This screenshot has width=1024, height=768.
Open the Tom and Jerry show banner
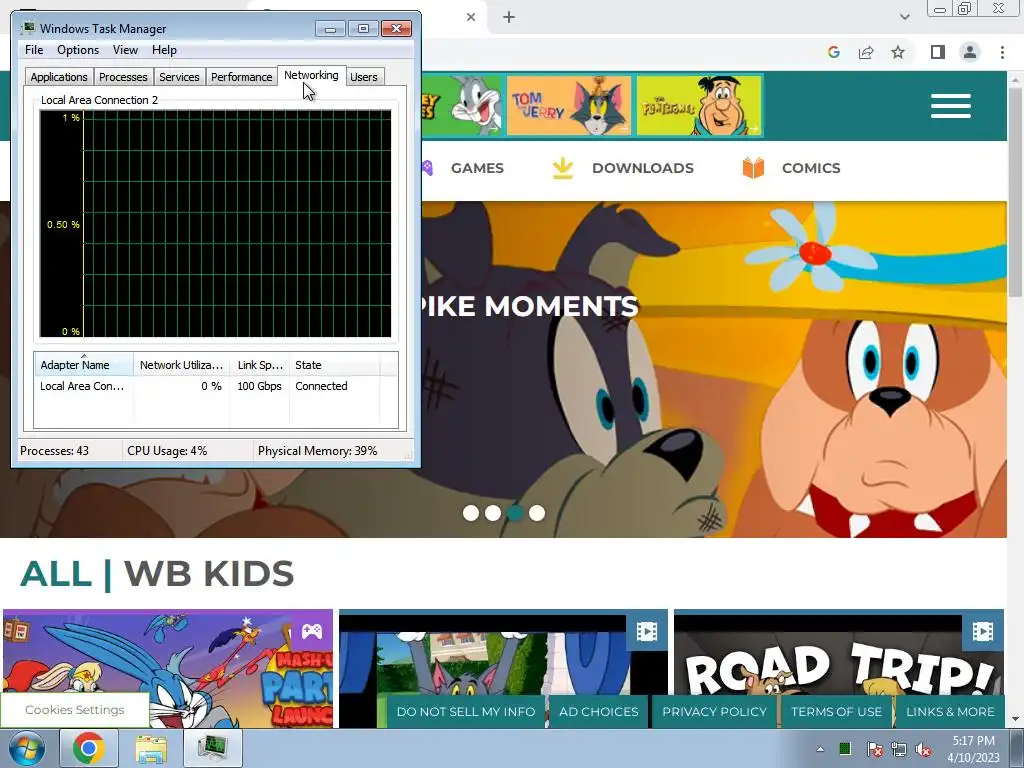click(569, 106)
